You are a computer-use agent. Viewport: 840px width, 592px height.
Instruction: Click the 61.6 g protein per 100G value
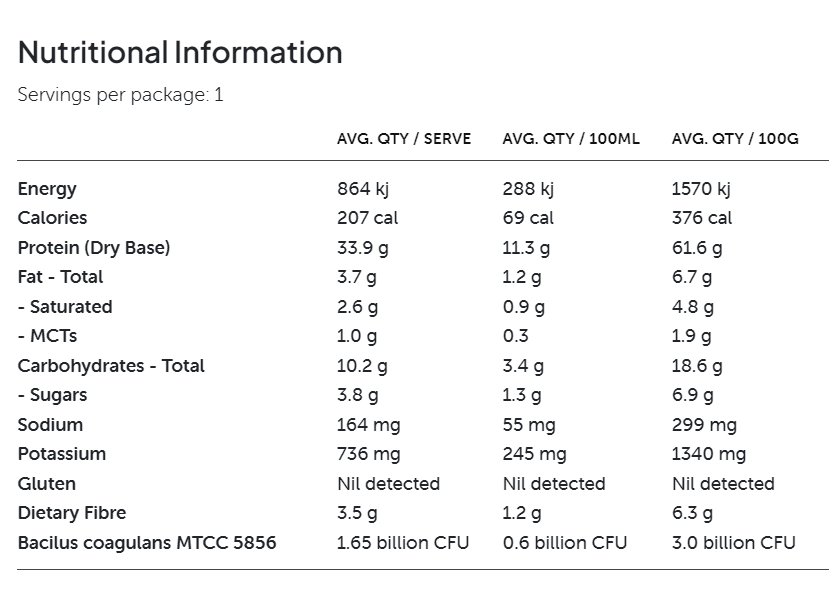tap(697, 248)
